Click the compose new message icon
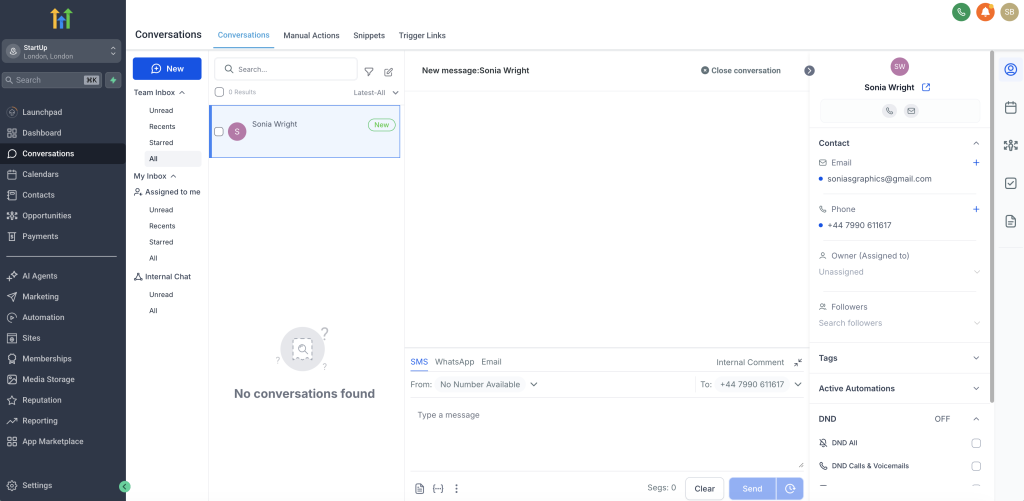This screenshot has width=1024, height=501. pos(389,71)
